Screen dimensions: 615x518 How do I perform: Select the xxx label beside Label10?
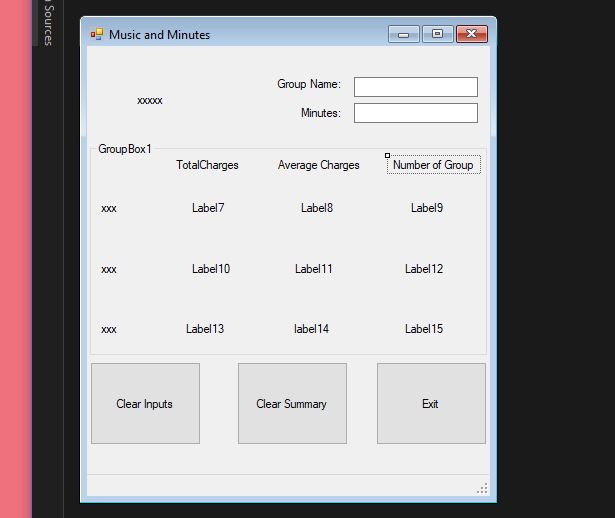pyautogui.click(x=109, y=270)
